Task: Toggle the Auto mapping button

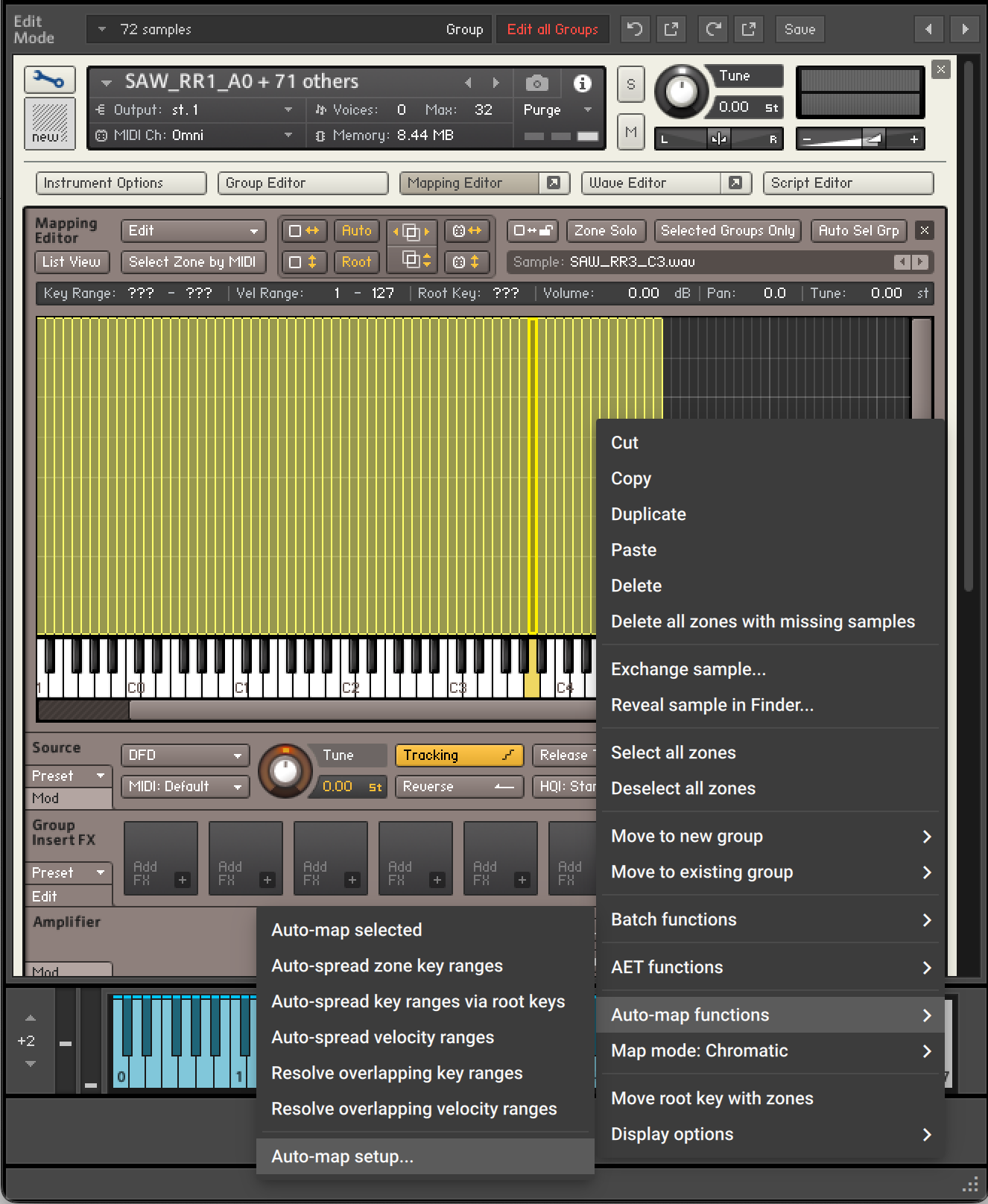Action: [356, 231]
